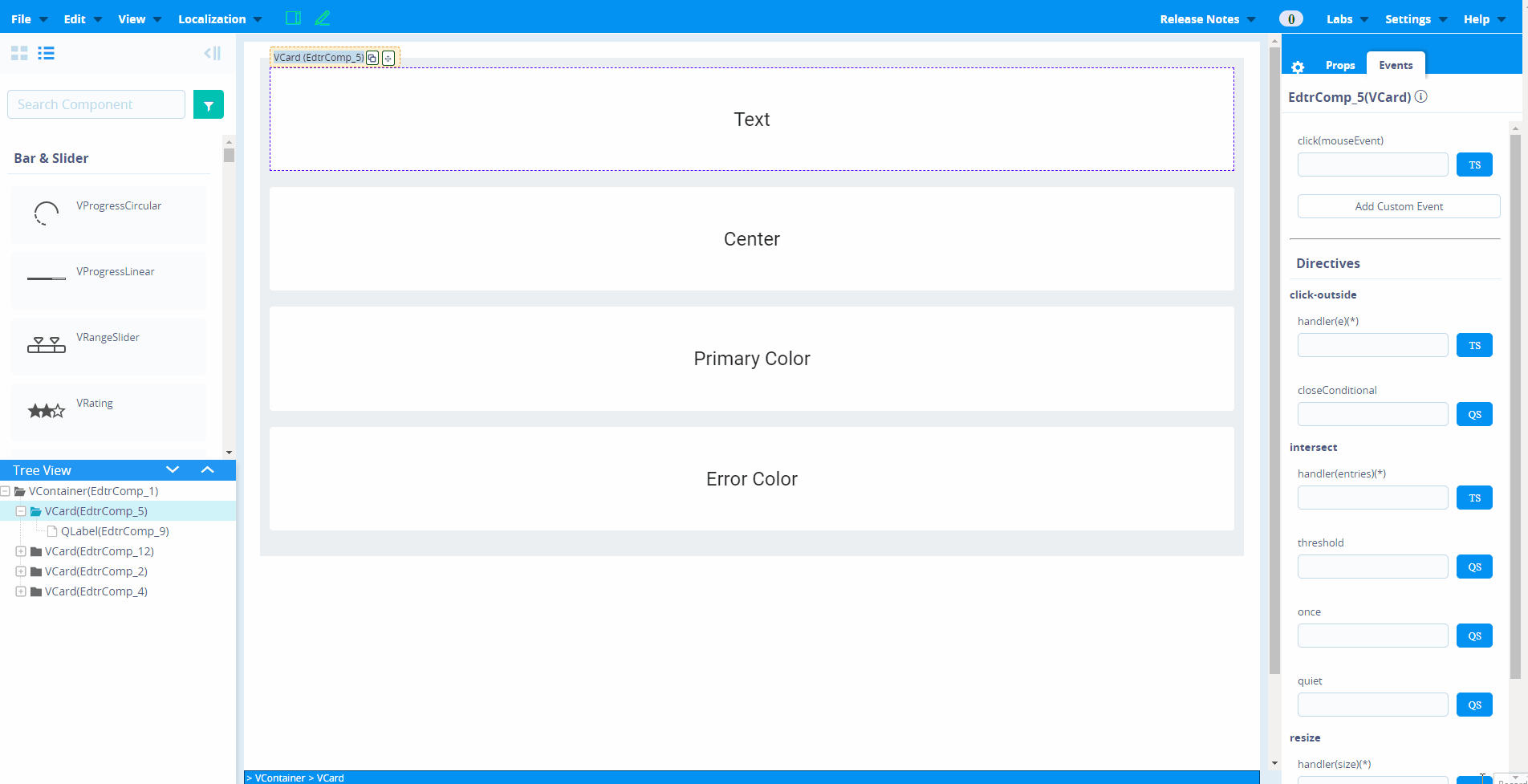Expand VCard(EdtrComp_12) tree node

tap(21, 551)
